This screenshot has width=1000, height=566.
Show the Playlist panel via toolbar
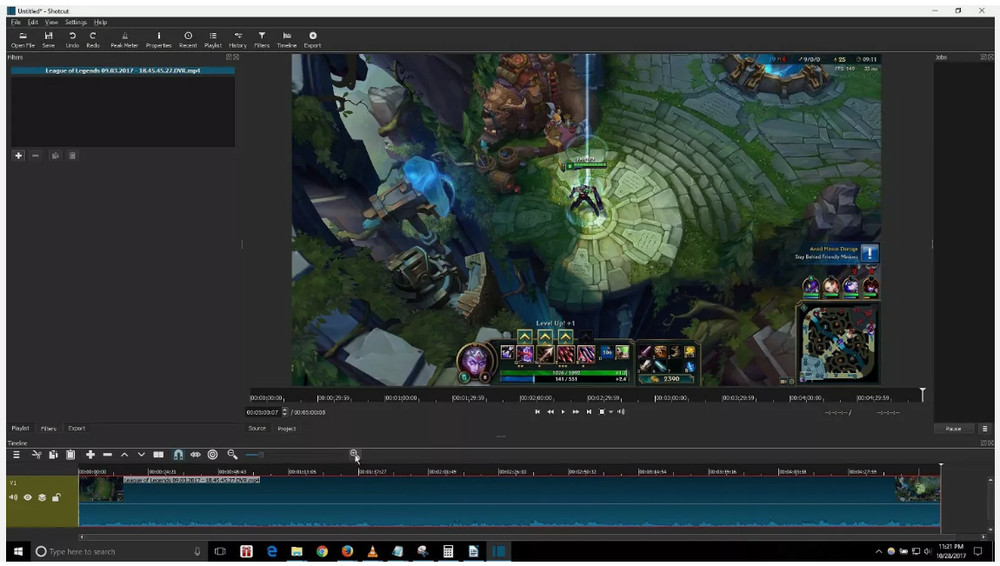[213, 40]
